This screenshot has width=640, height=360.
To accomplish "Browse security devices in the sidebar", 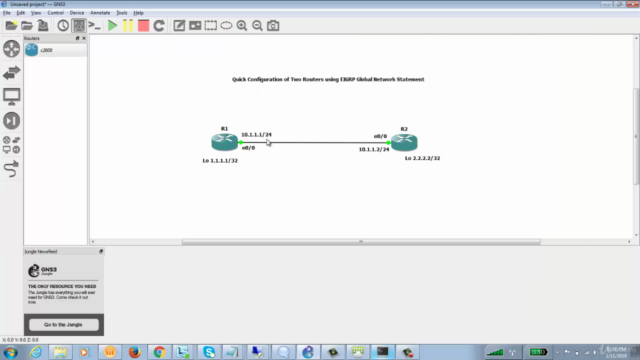I will click(x=11, y=121).
